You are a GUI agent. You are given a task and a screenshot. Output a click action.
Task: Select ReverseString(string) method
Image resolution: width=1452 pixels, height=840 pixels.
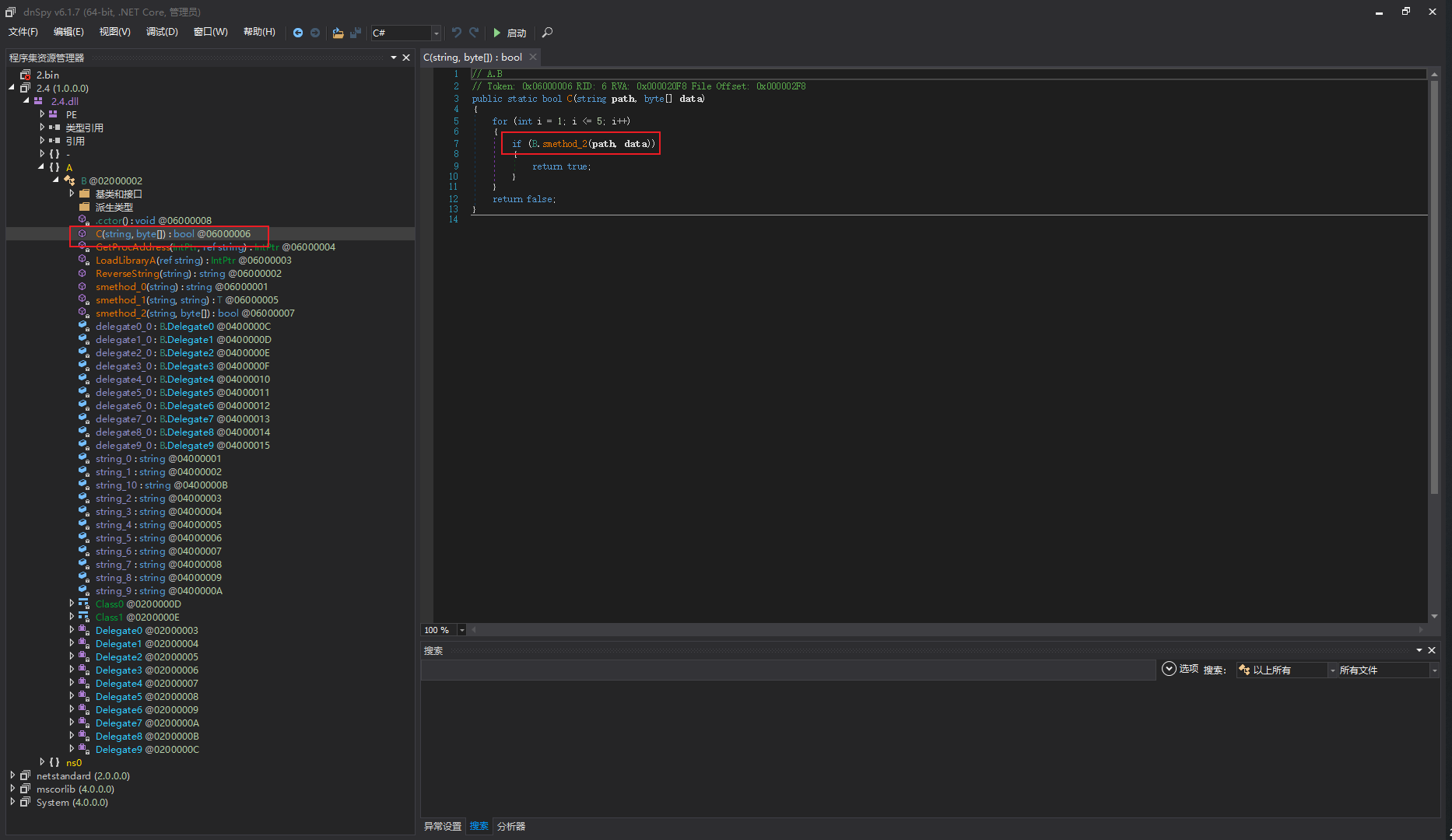tap(188, 273)
